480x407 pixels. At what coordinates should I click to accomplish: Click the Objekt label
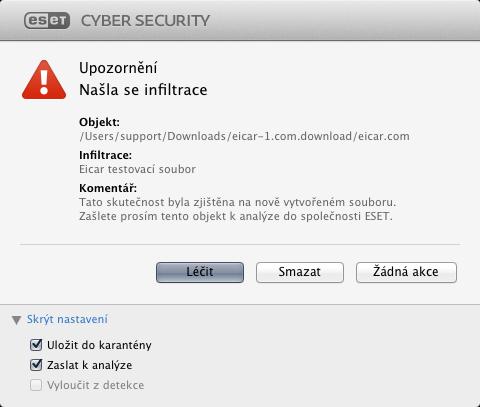tap(99, 122)
